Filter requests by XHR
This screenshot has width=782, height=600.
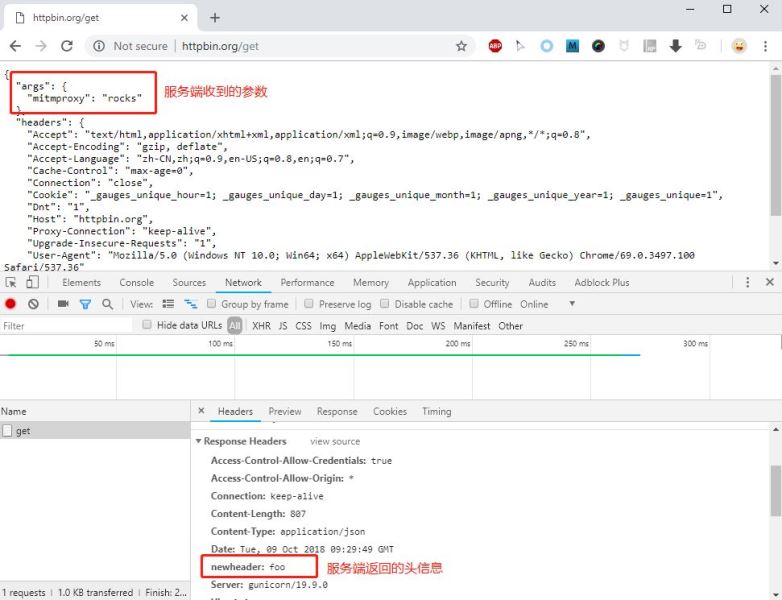261,326
